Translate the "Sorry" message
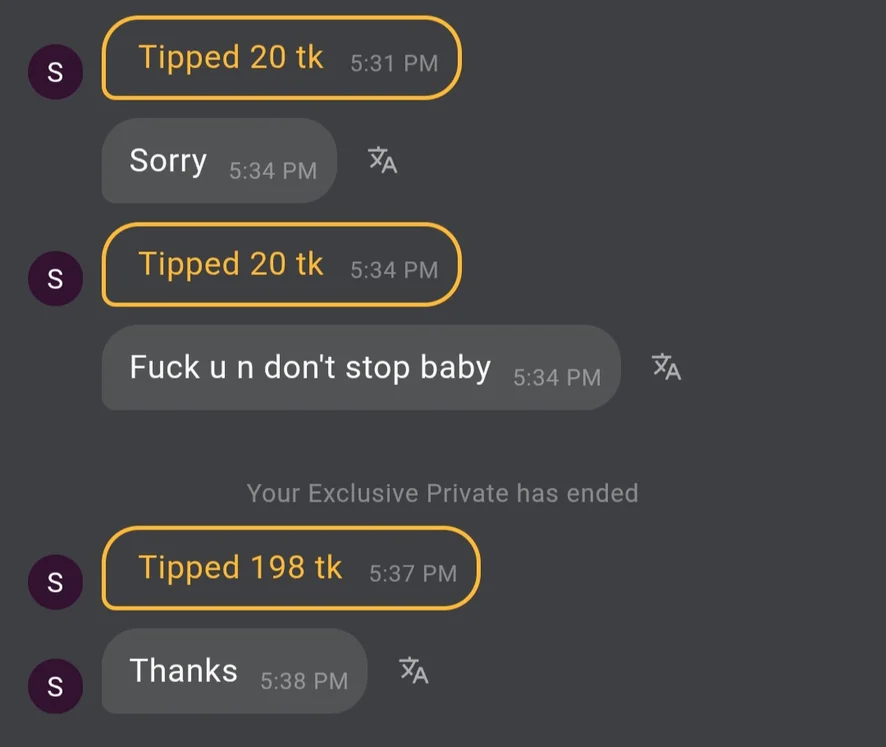Screen dimensions: 886x747 [x=382, y=160]
